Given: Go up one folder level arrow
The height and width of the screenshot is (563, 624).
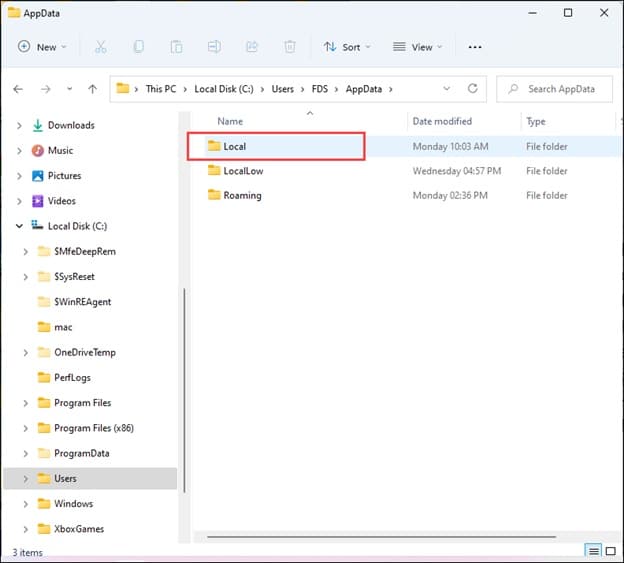Looking at the screenshot, I should click(x=93, y=89).
